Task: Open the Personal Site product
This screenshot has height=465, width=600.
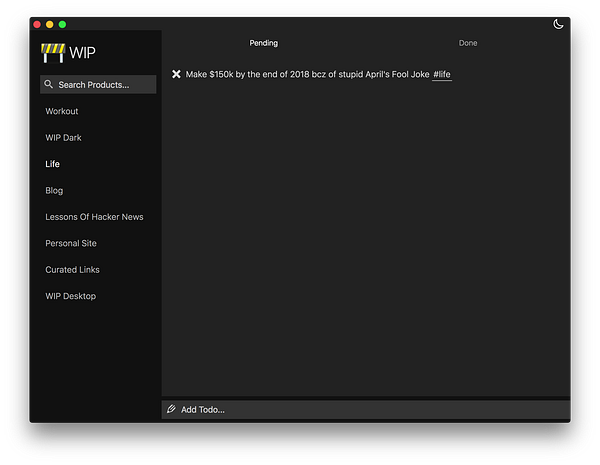Action: click(71, 243)
